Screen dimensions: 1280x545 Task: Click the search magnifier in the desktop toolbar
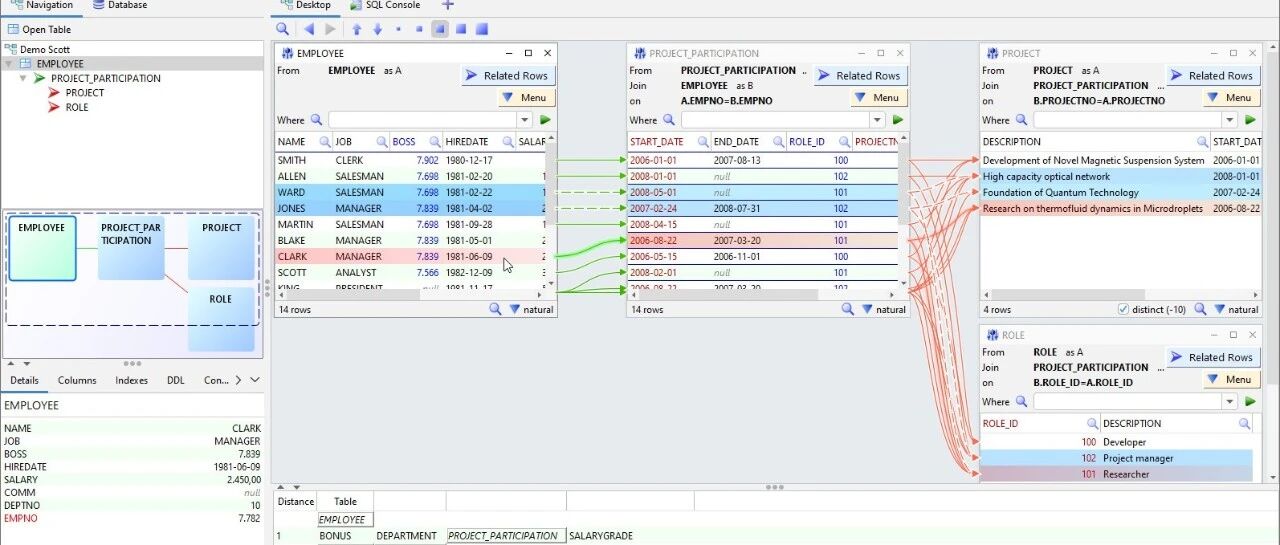(x=283, y=29)
